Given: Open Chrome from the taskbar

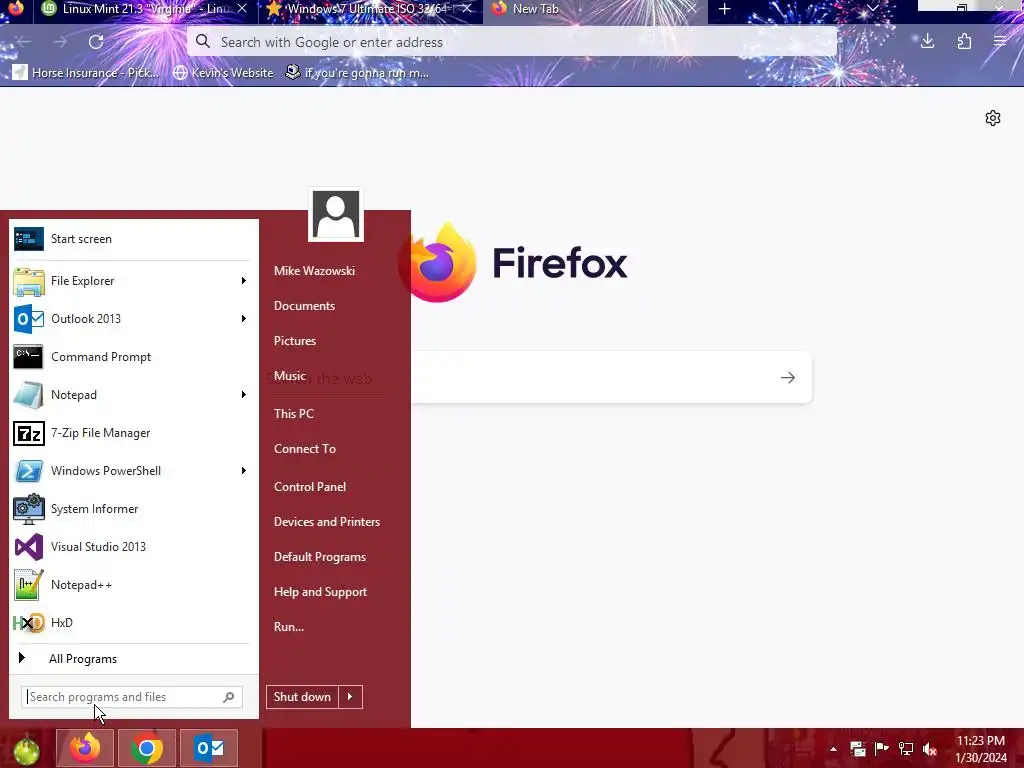Looking at the screenshot, I should coord(147,748).
